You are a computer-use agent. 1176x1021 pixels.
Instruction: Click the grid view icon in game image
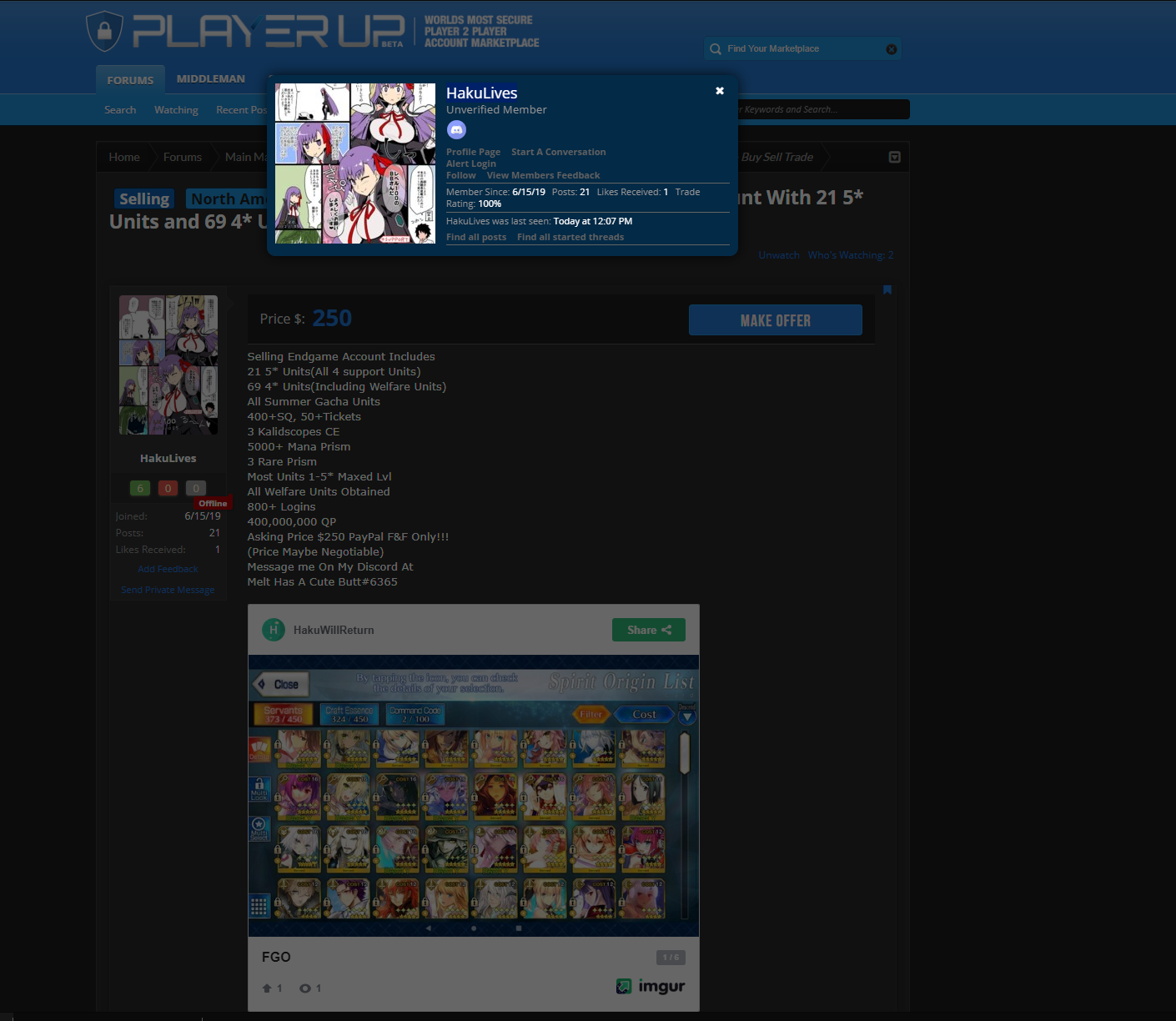(259, 905)
